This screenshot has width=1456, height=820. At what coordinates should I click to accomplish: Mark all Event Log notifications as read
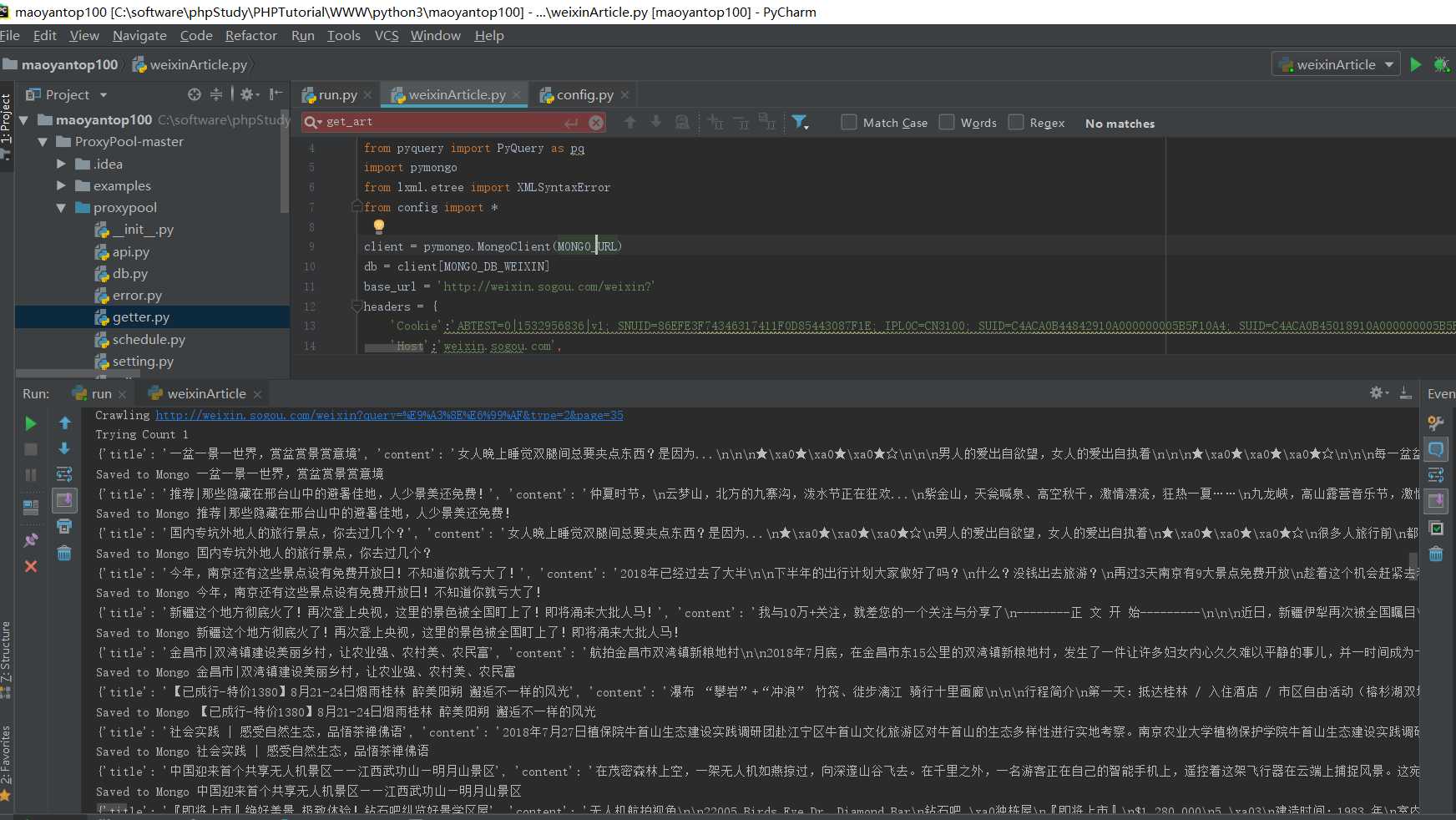(x=1436, y=528)
